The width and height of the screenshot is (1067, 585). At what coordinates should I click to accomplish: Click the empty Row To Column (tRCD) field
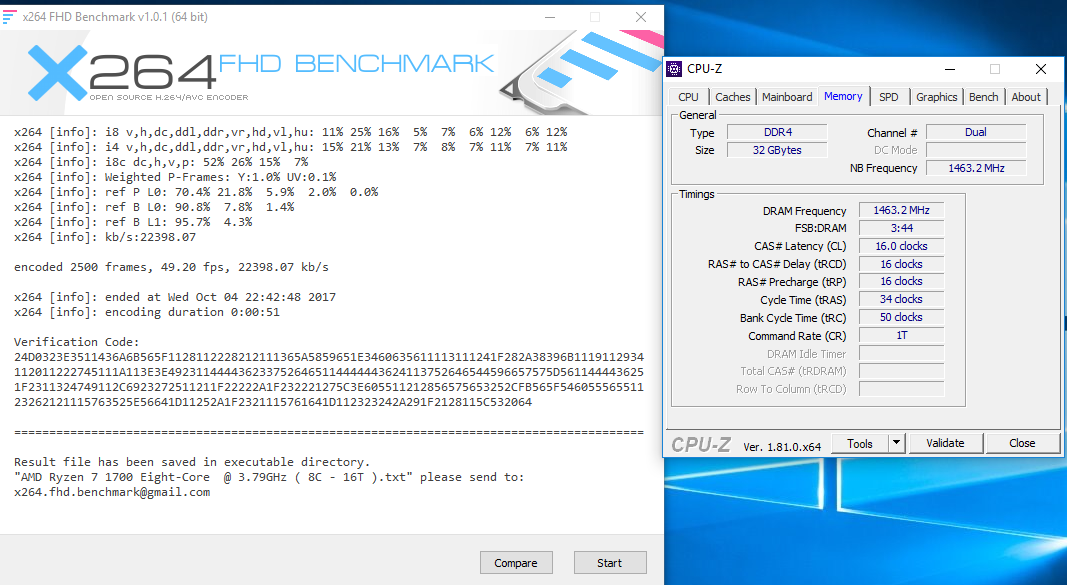902,388
